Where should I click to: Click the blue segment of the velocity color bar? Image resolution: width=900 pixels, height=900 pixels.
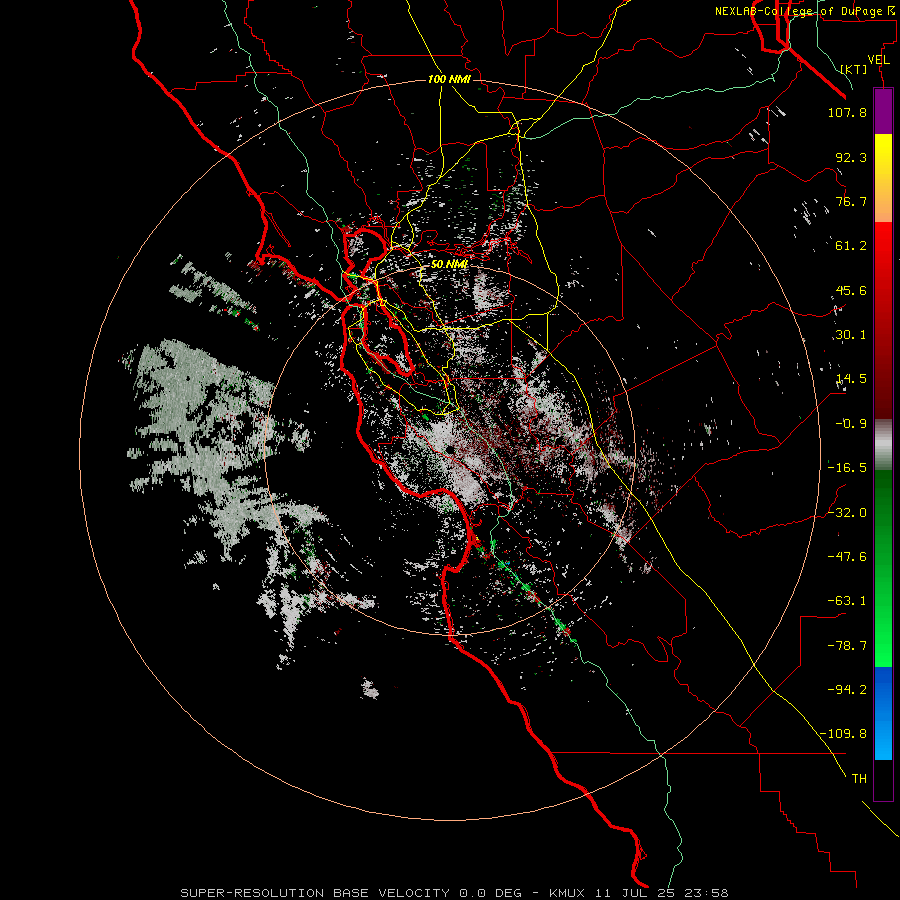coord(883,713)
